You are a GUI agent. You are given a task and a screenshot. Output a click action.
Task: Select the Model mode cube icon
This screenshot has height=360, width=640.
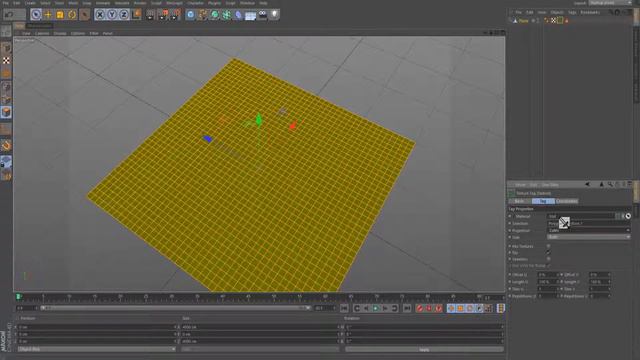tap(6, 48)
